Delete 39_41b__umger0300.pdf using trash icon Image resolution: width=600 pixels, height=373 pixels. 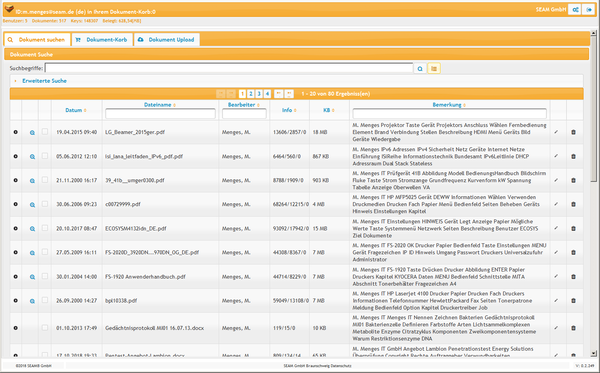[573, 180]
